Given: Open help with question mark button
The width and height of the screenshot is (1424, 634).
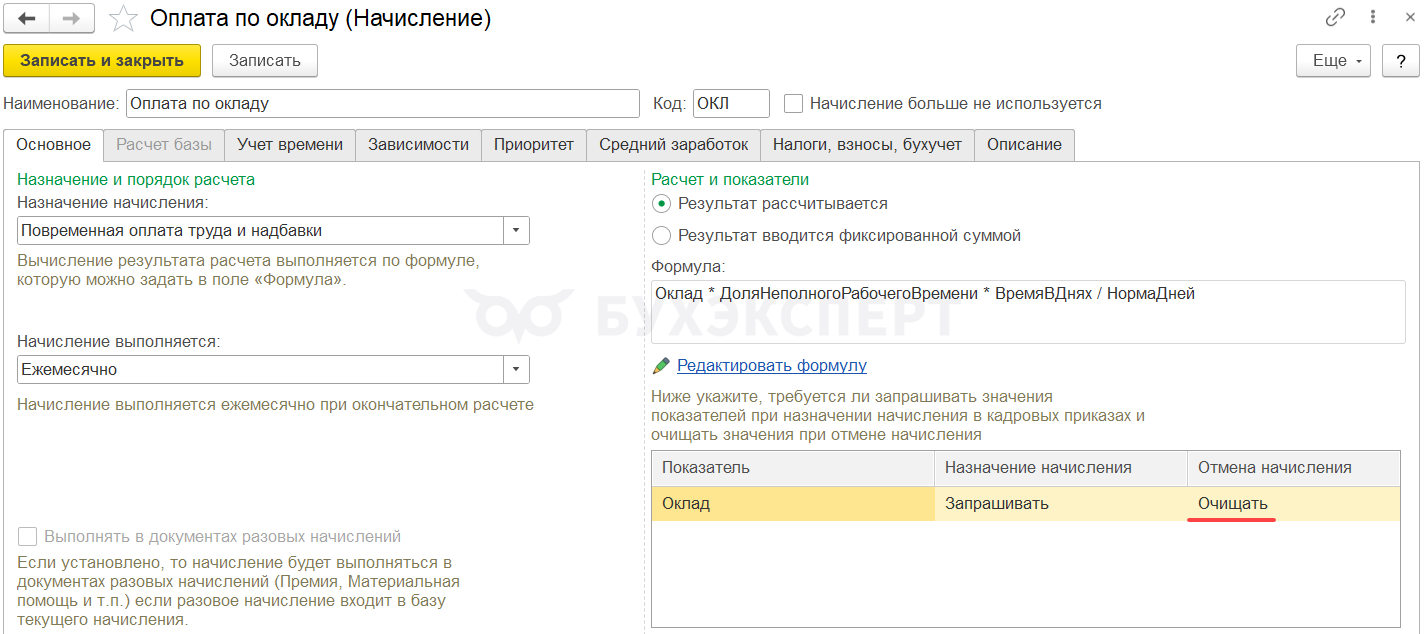Looking at the screenshot, I should pos(1401,61).
